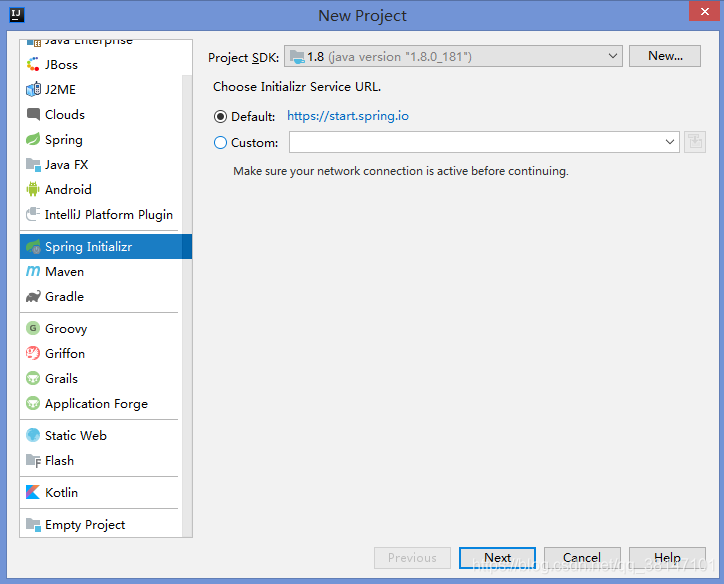Viewport: 724px width, 584px height.
Task: Click the Help button
Action: click(667, 558)
